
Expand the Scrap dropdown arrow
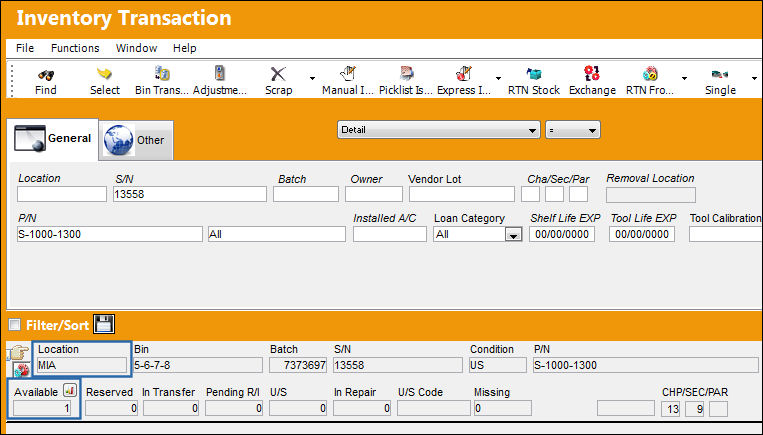(x=312, y=78)
